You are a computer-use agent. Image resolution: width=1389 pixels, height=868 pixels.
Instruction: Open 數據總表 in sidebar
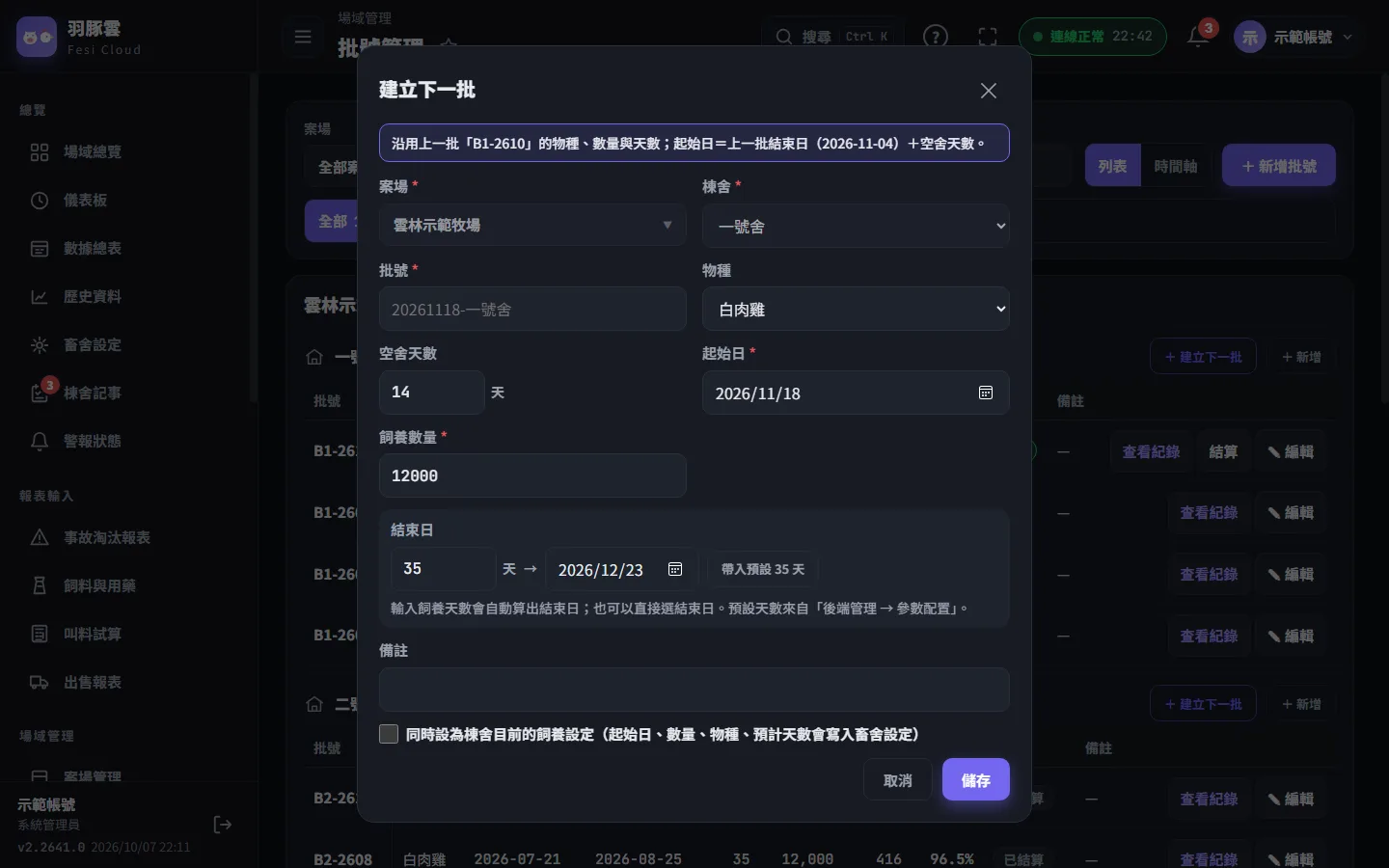[126, 249]
